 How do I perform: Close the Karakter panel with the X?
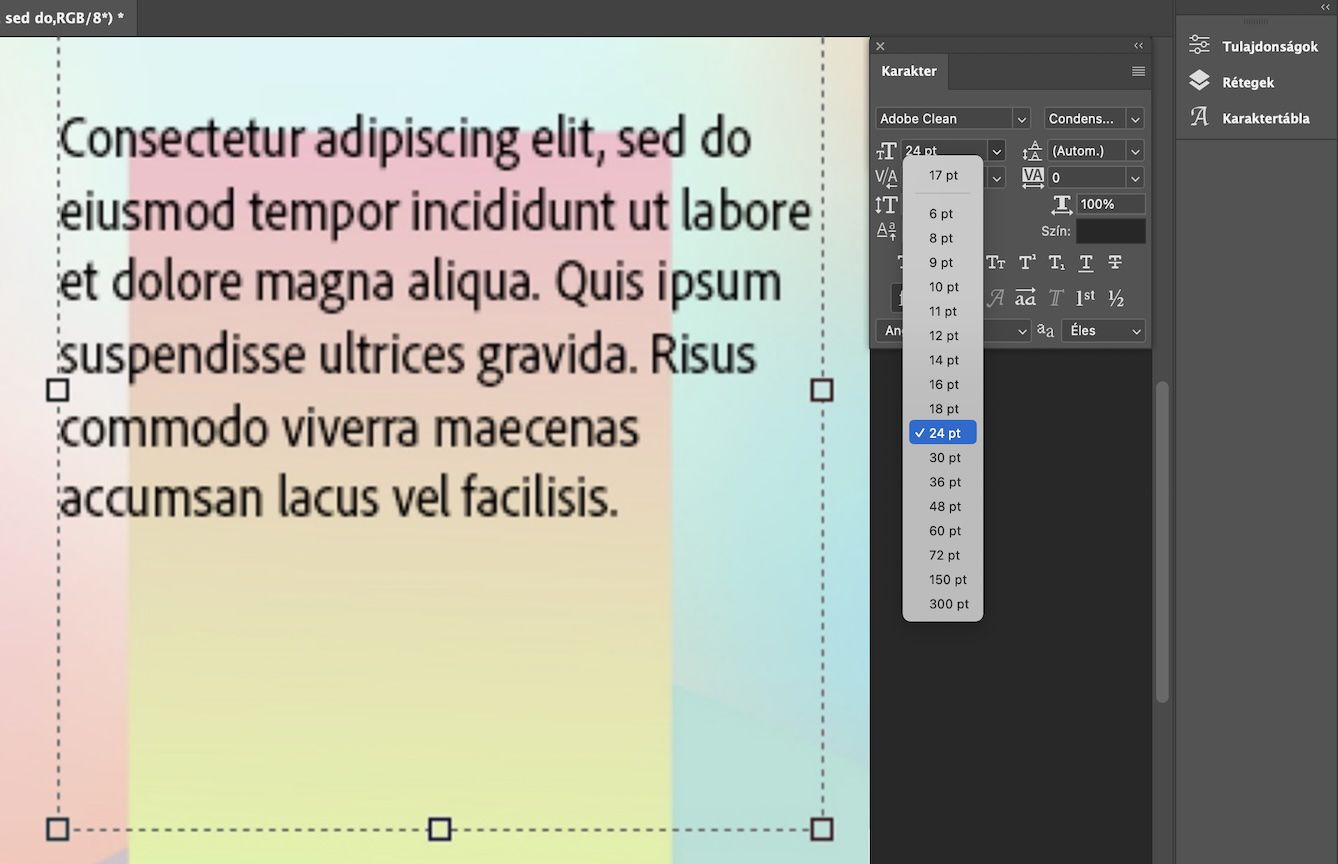pyautogui.click(x=880, y=46)
